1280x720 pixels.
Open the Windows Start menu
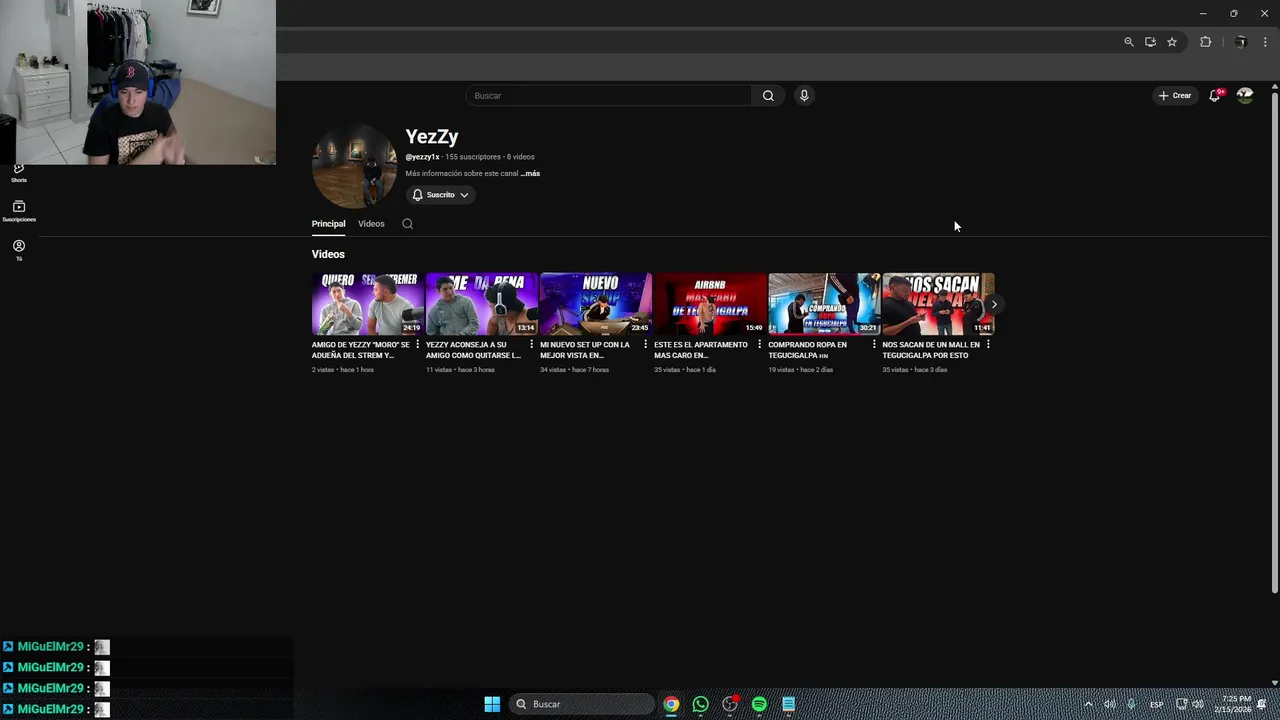(x=492, y=704)
